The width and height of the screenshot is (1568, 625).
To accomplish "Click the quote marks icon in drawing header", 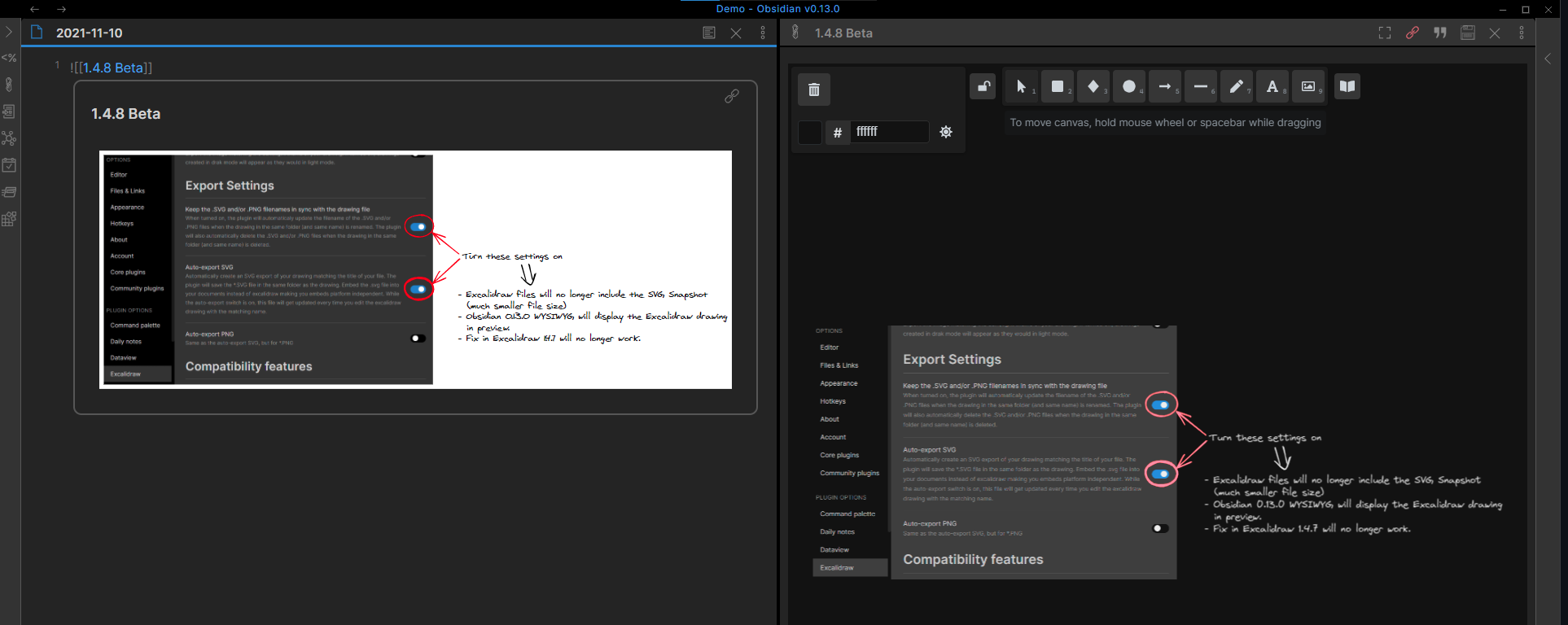I will (1440, 33).
